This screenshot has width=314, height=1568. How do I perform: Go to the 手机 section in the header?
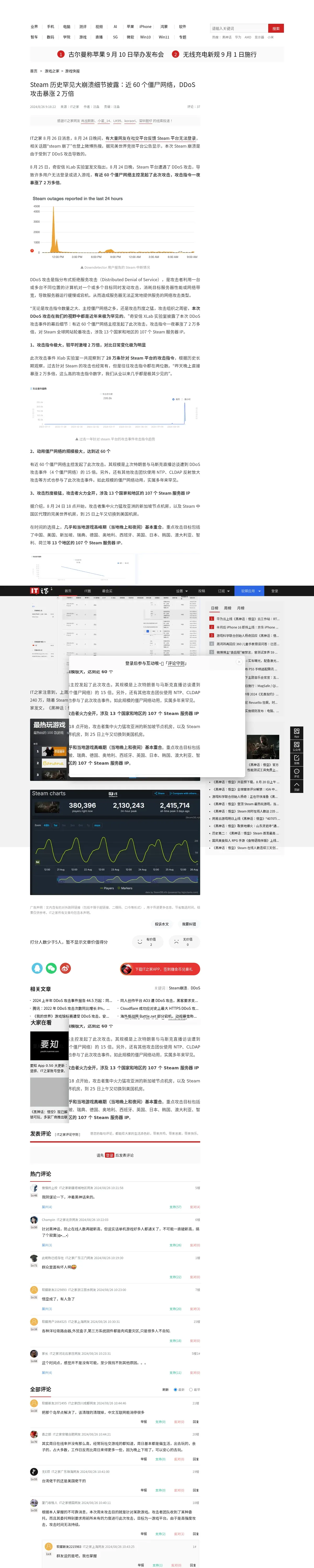pos(51,27)
